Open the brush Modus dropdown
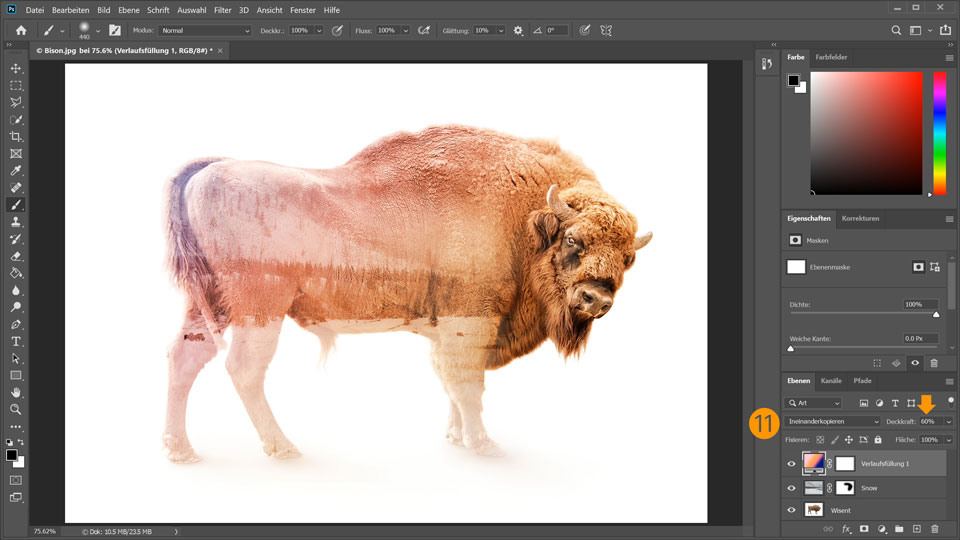The image size is (960, 540). tap(204, 31)
